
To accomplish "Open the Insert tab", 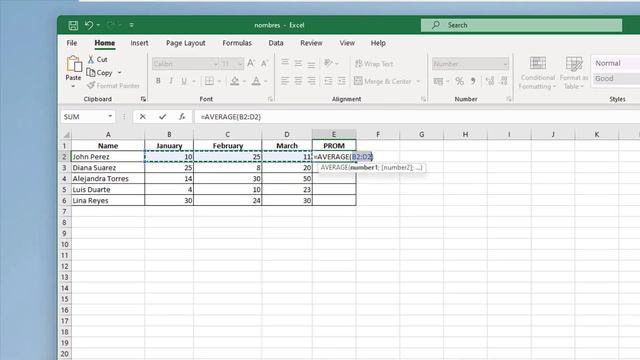I will point(139,43).
